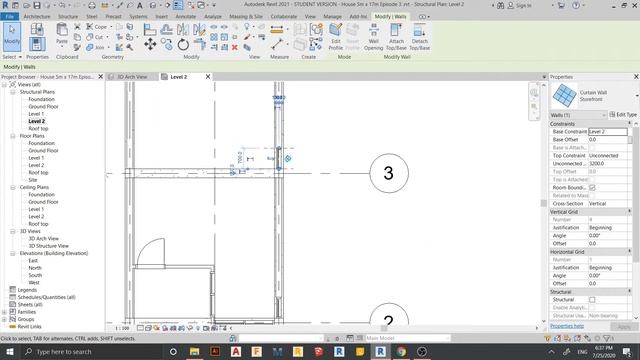The height and width of the screenshot is (360, 640).
Task: Click the drawing area horizontal scrollbar
Action: pos(384,328)
